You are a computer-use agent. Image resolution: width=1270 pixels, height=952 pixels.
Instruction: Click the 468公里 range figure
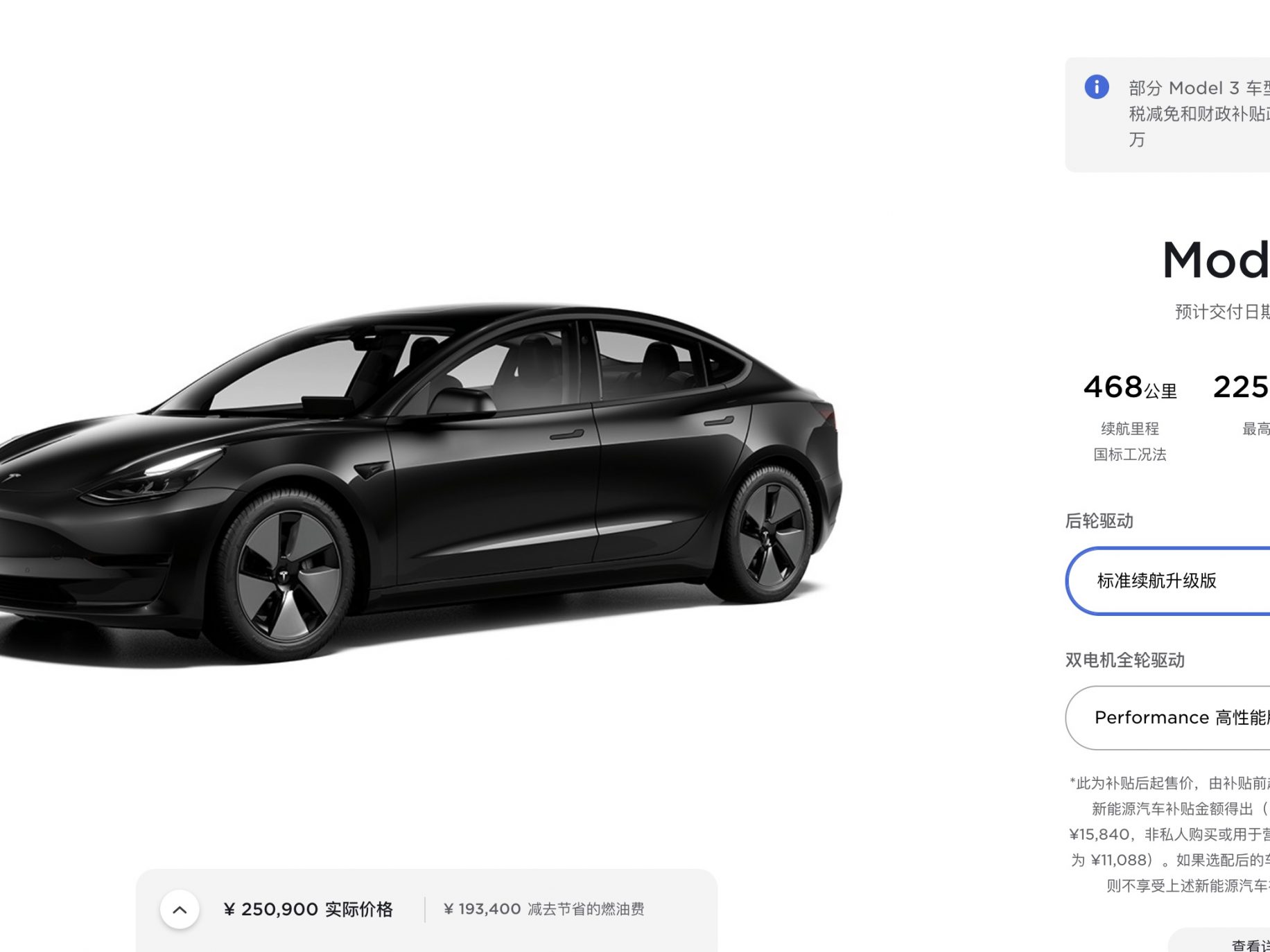click(1130, 387)
